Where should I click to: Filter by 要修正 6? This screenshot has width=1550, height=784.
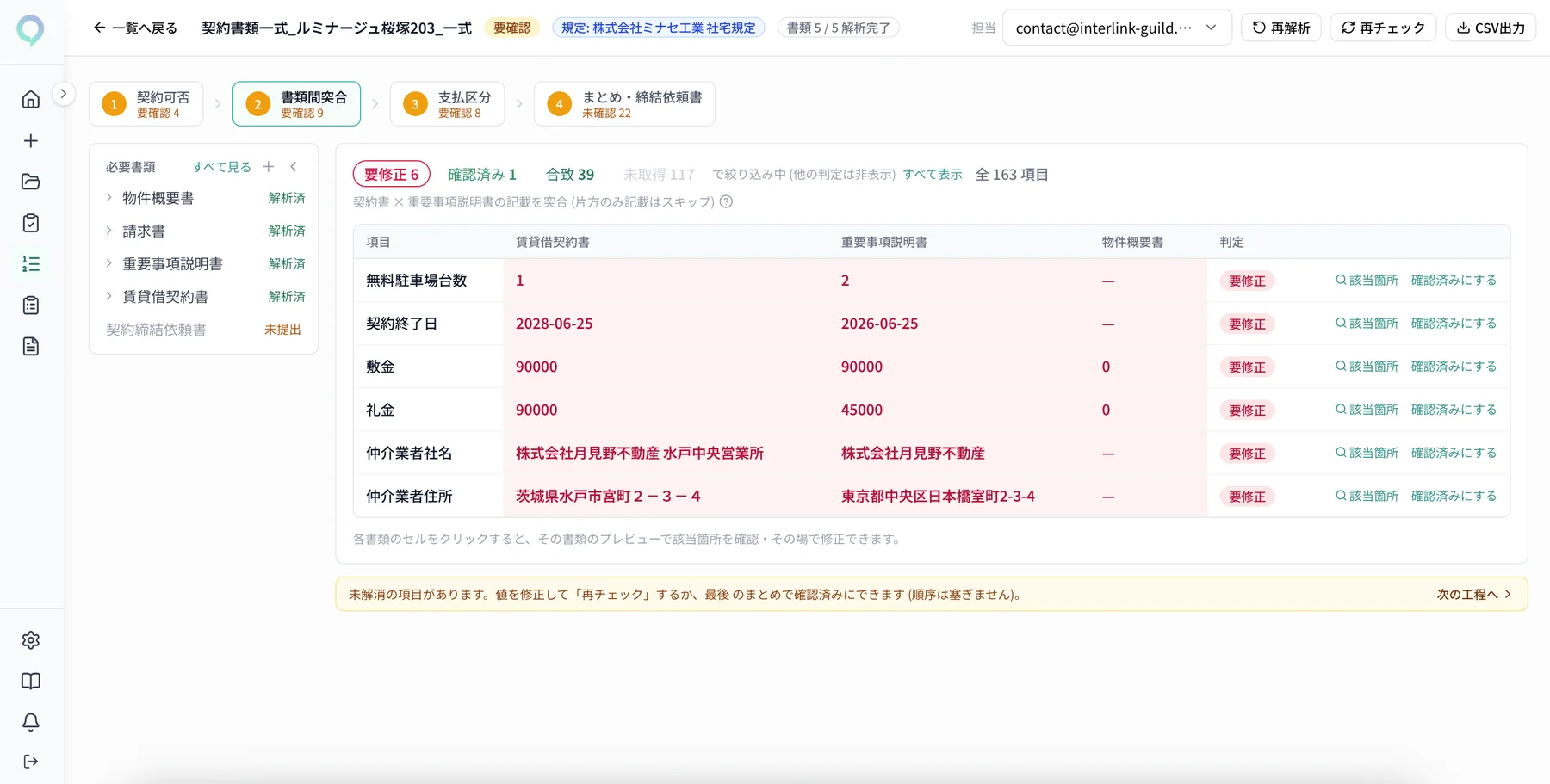pos(391,175)
